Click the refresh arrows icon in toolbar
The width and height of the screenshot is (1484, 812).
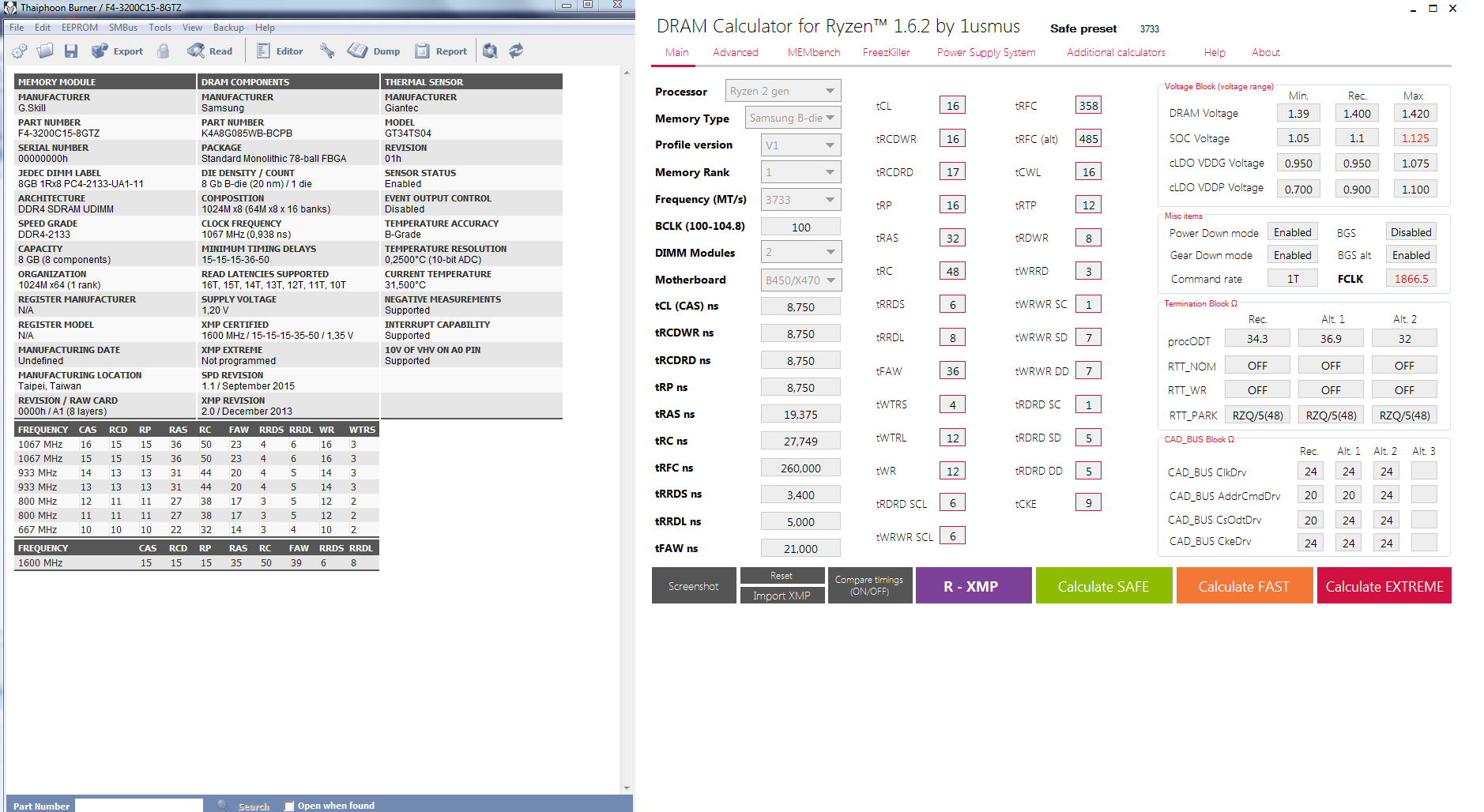516,51
